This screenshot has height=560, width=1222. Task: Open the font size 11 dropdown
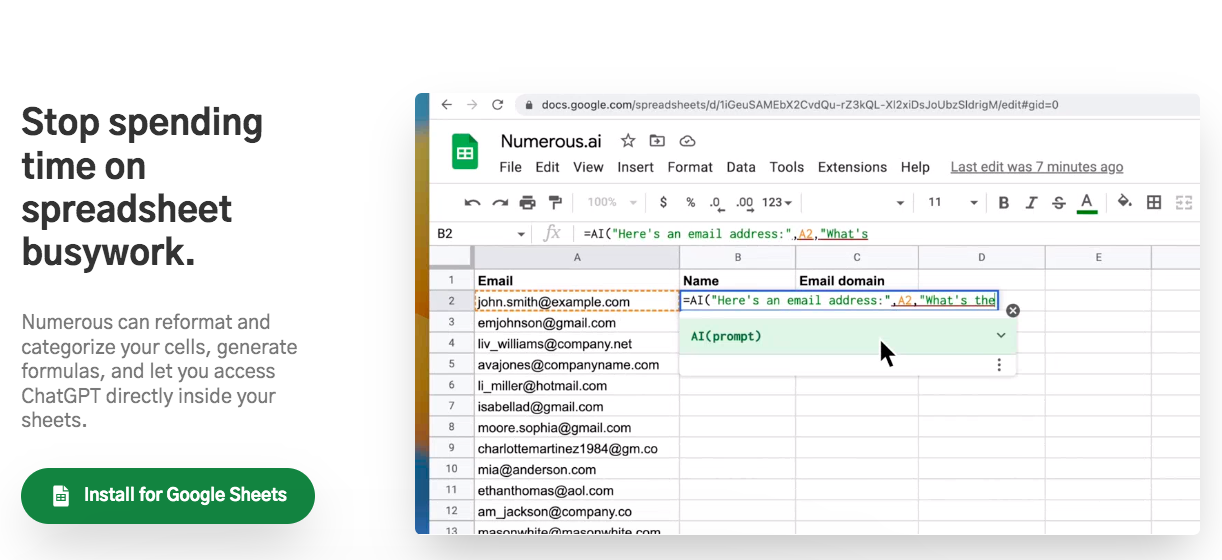[x=953, y=202]
